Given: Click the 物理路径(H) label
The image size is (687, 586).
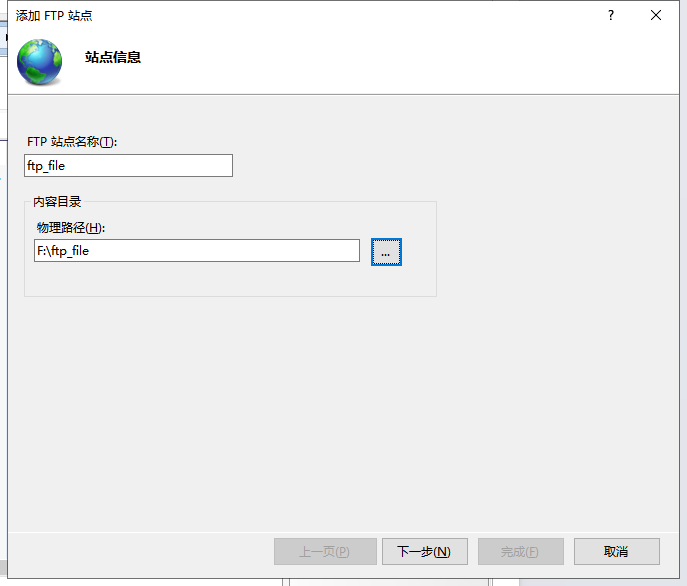Looking at the screenshot, I should [71, 227].
